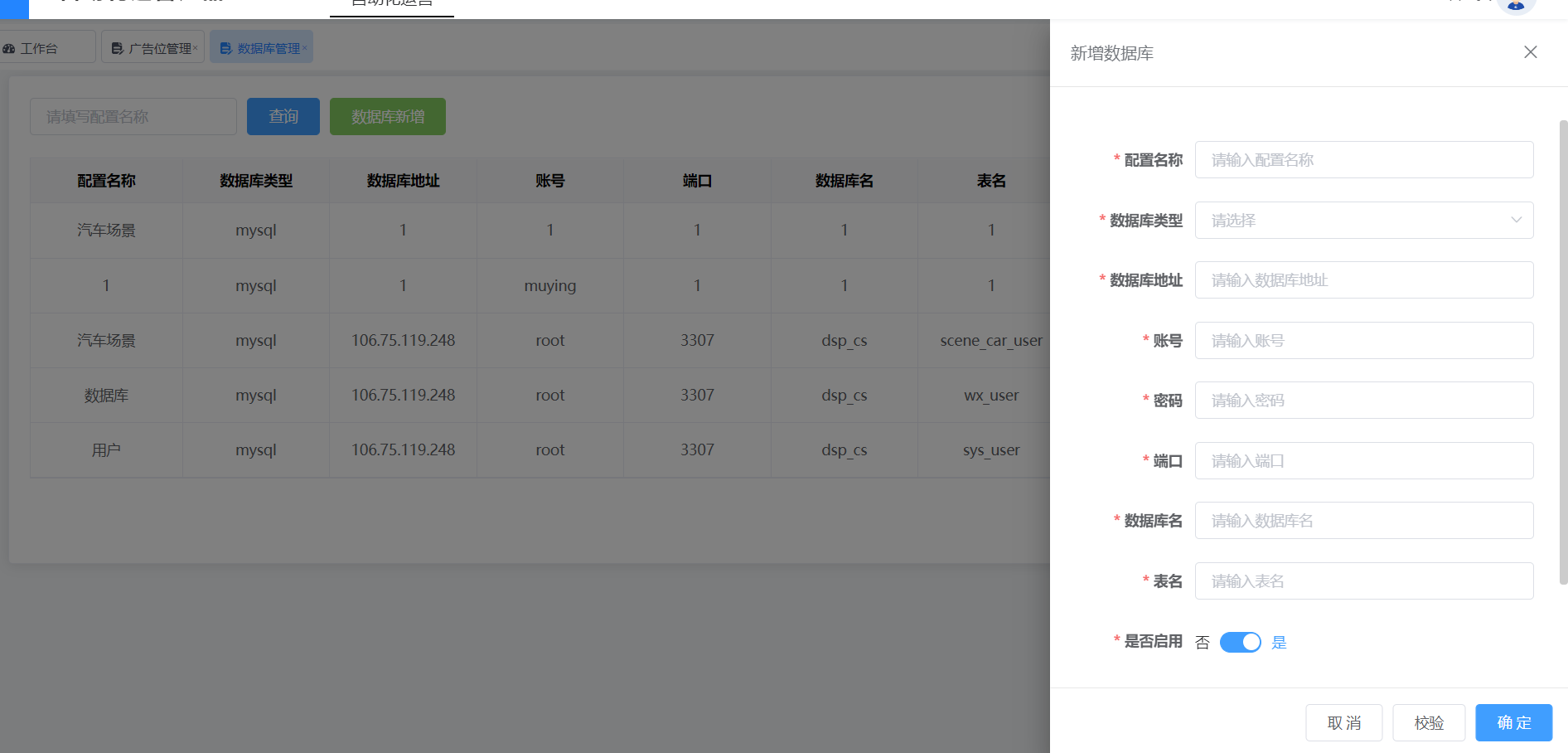Click the 数据库 config name cell
Image resolution: width=1568 pixels, height=753 pixels.
point(106,395)
